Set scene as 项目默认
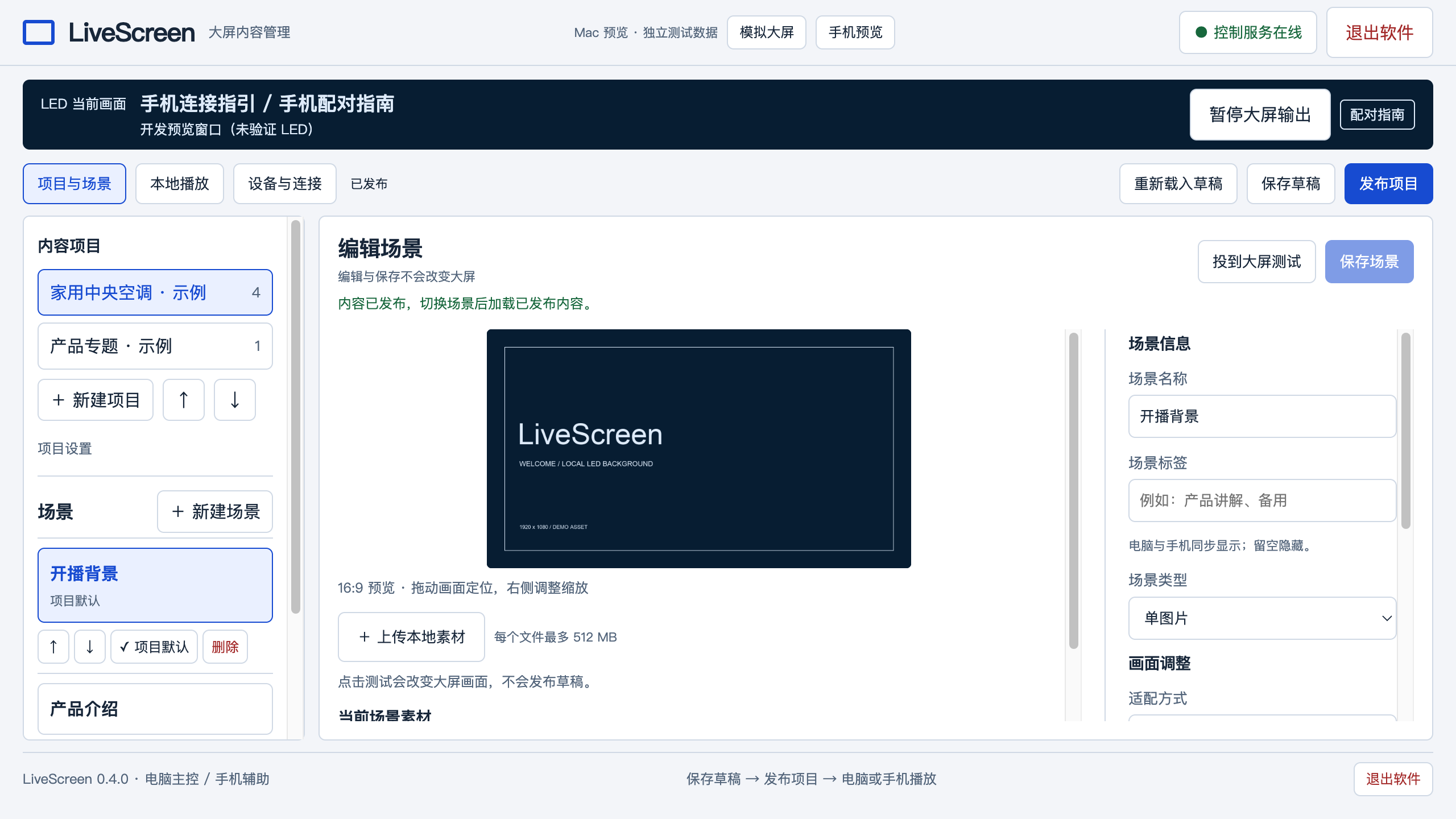 point(154,647)
